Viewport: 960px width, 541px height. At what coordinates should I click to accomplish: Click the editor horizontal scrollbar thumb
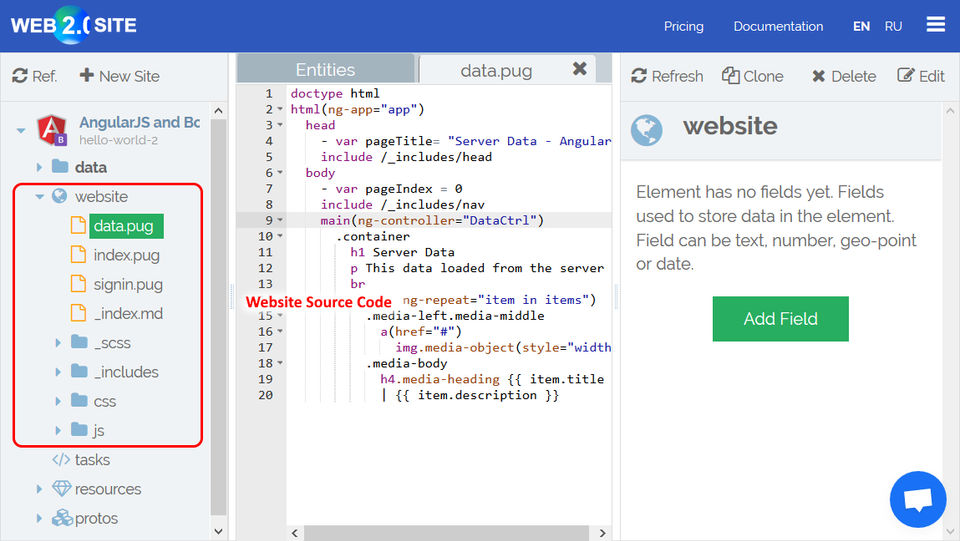[x=446, y=533]
